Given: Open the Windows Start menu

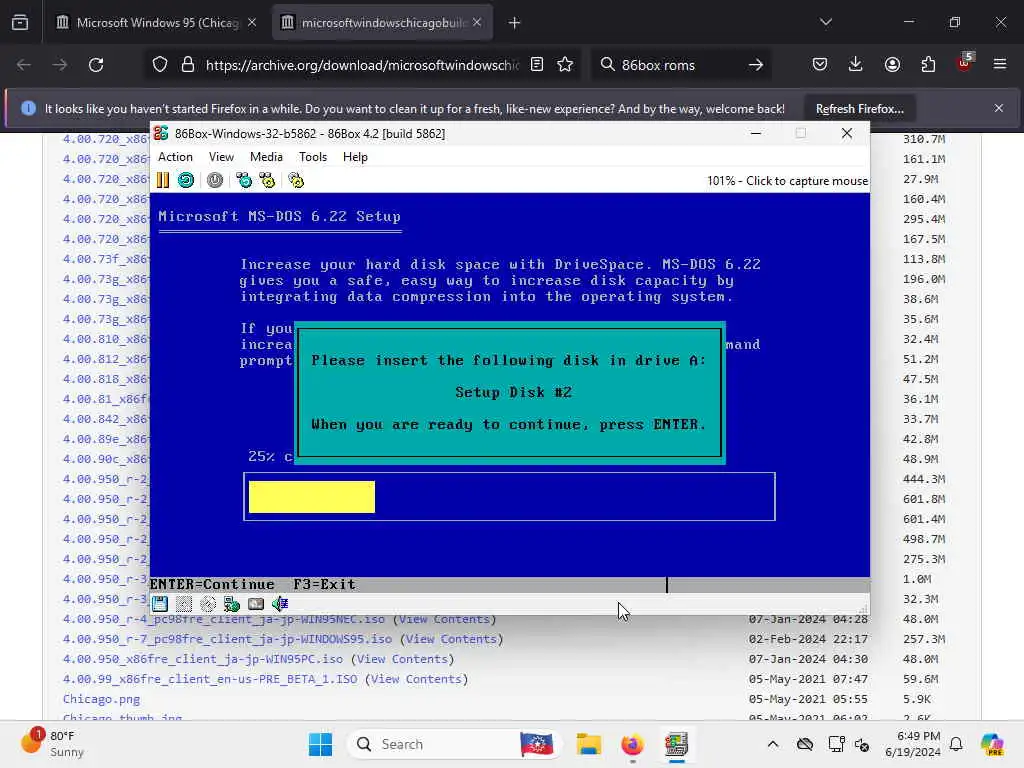Looking at the screenshot, I should tap(320, 744).
